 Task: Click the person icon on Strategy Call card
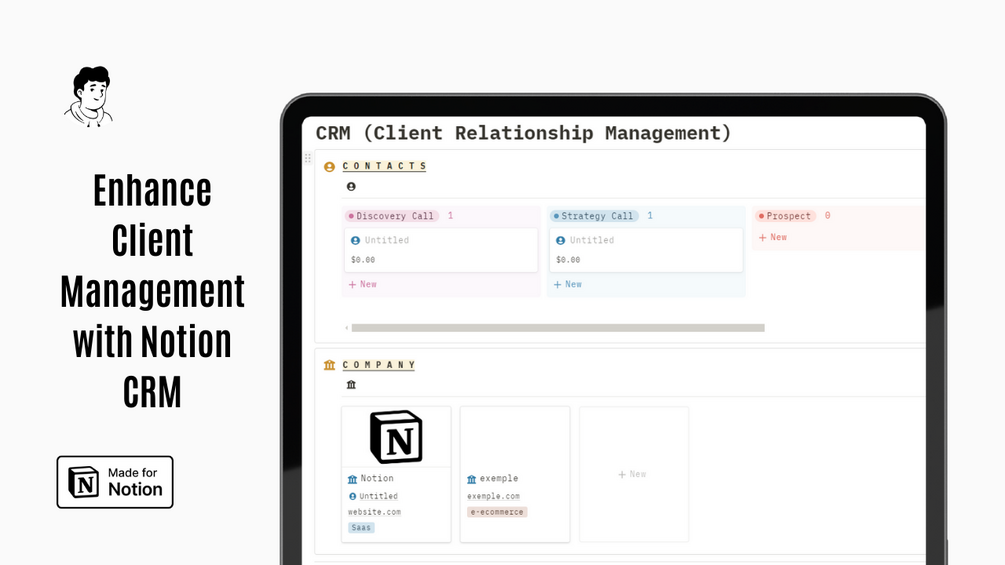[x=560, y=240]
